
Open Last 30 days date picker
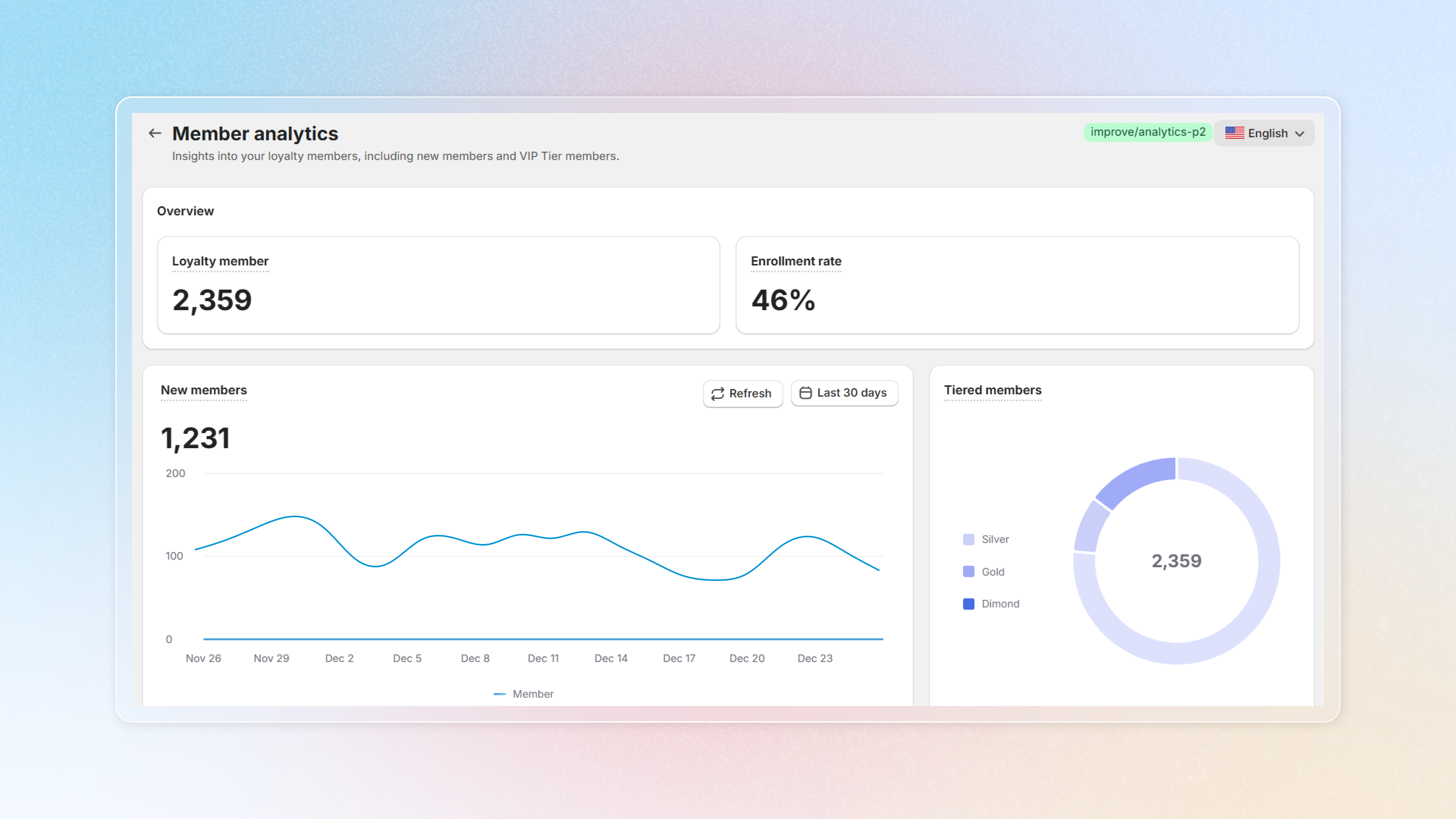(844, 393)
